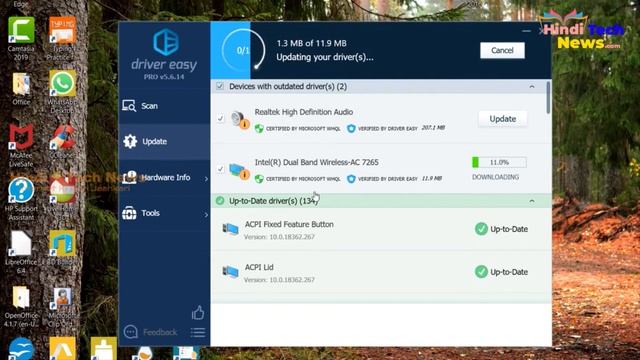Click Realtek Verified by Driver Easy shield
This screenshot has width=640, height=360.
tap(351, 129)
